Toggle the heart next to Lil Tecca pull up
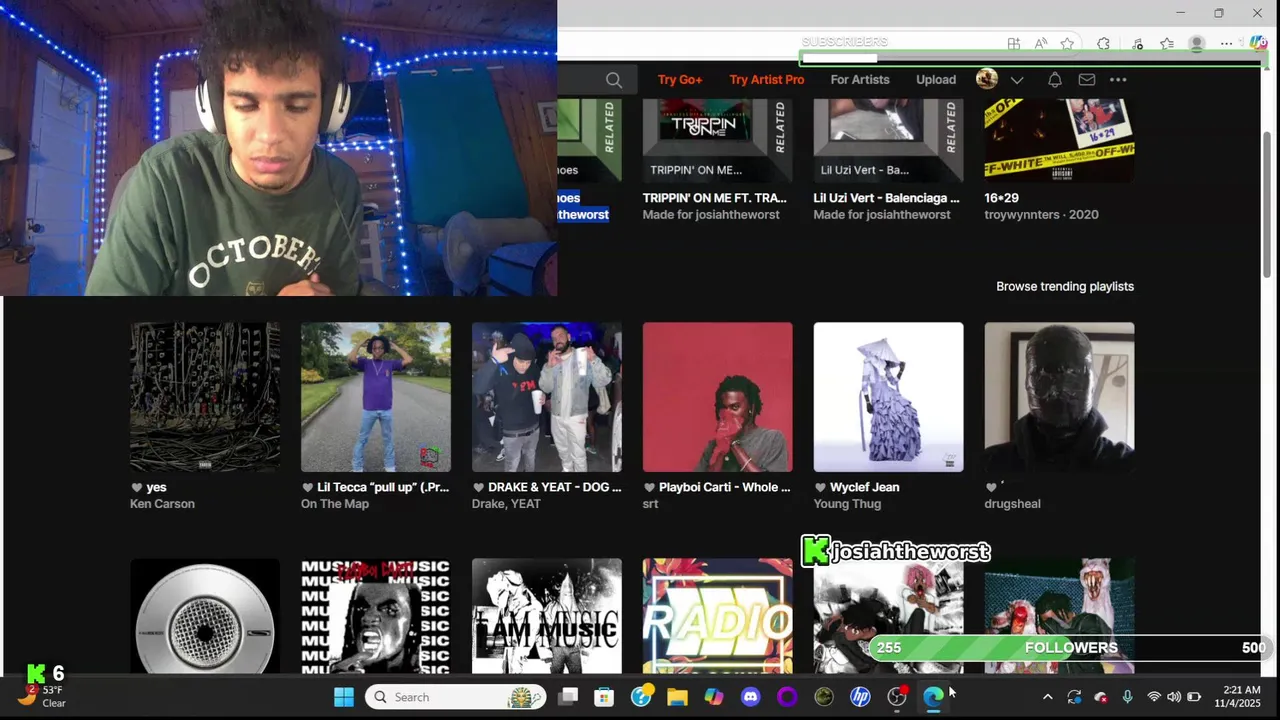 pyautogui.click(x=308, y=488)
